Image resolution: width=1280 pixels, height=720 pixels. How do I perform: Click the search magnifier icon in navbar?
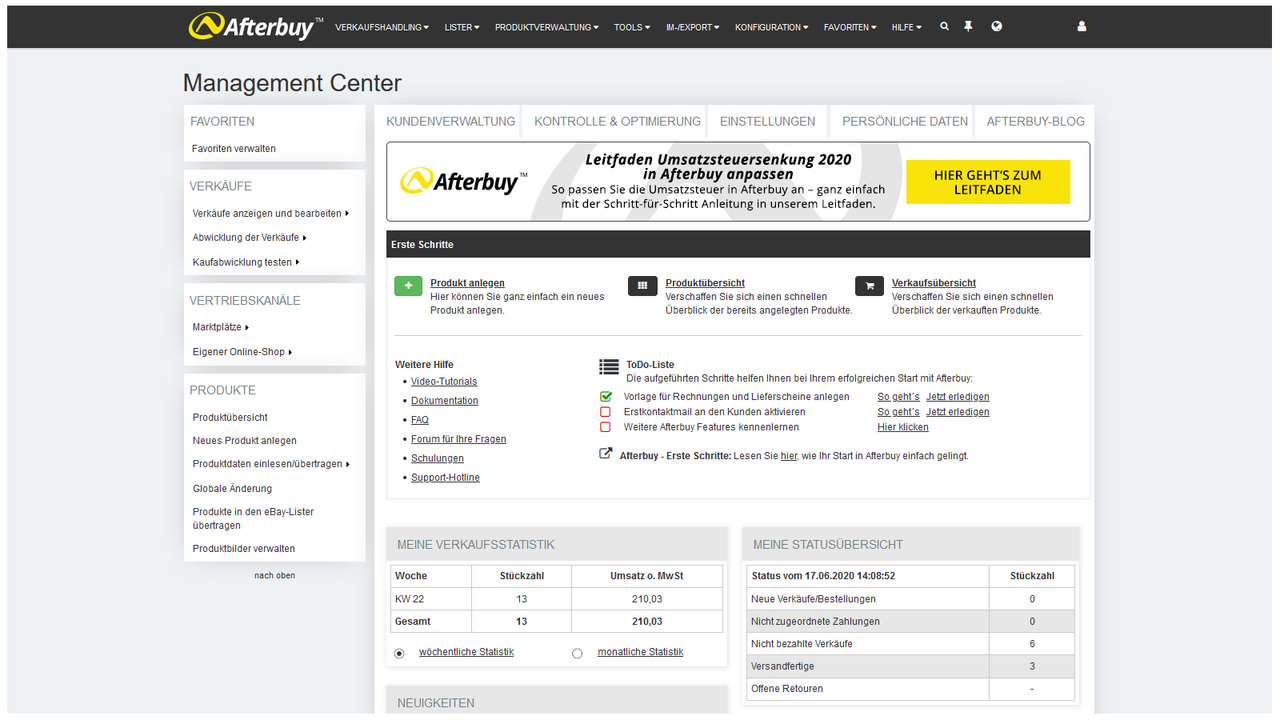point(944,27)
